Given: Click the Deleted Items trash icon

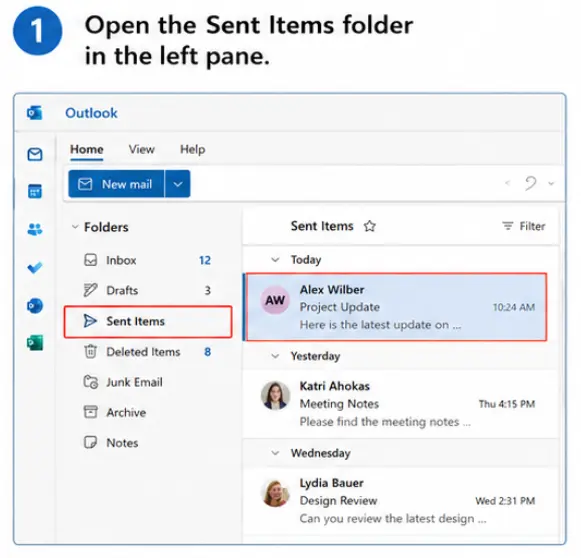Looking at the screenshot, I should (90, 352).
